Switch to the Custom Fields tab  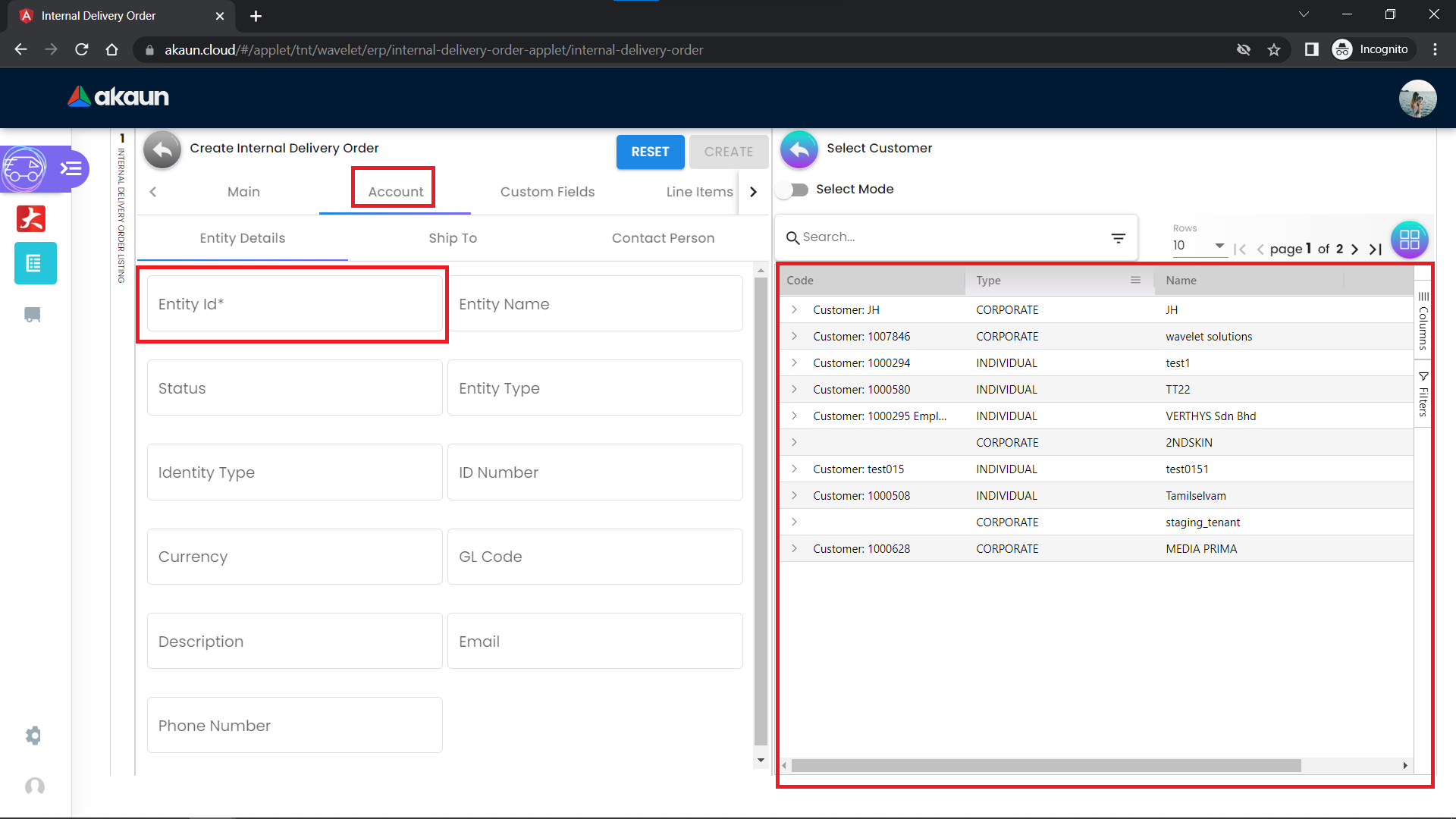[x=547, y=192]
